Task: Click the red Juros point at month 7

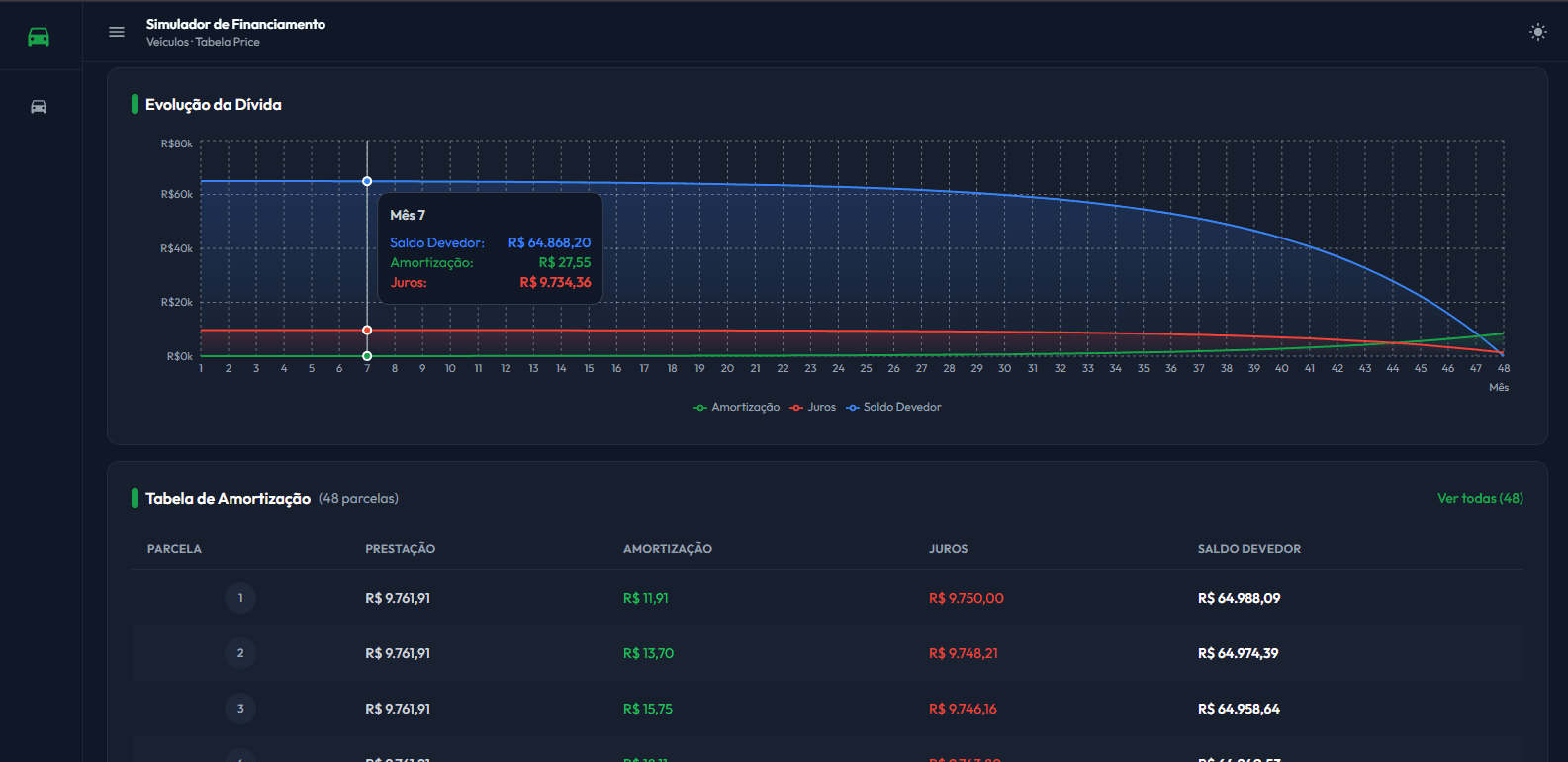Action: (x=367, y=331)
